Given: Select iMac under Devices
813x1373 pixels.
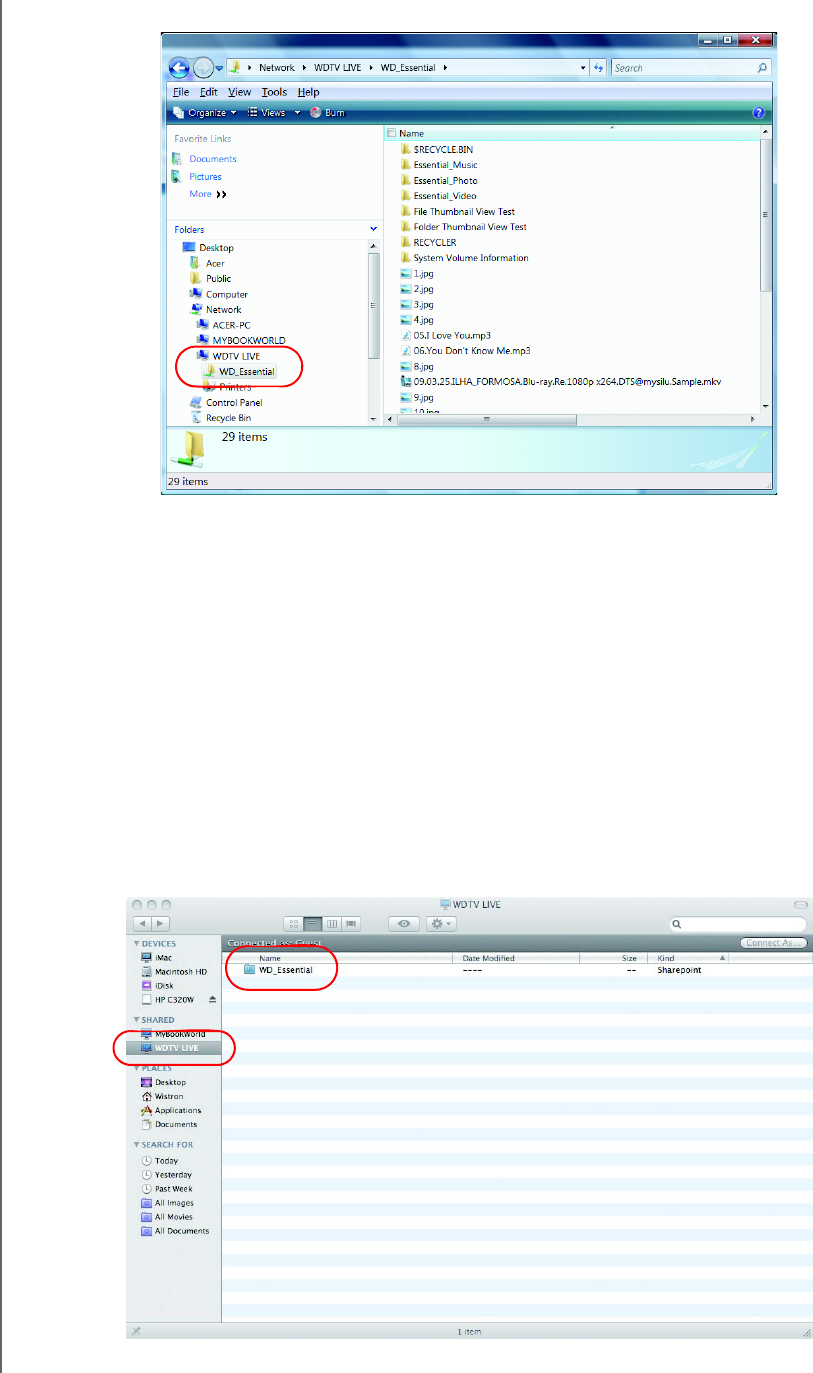Looking at the screenshot, I should (x=155, y=957).
